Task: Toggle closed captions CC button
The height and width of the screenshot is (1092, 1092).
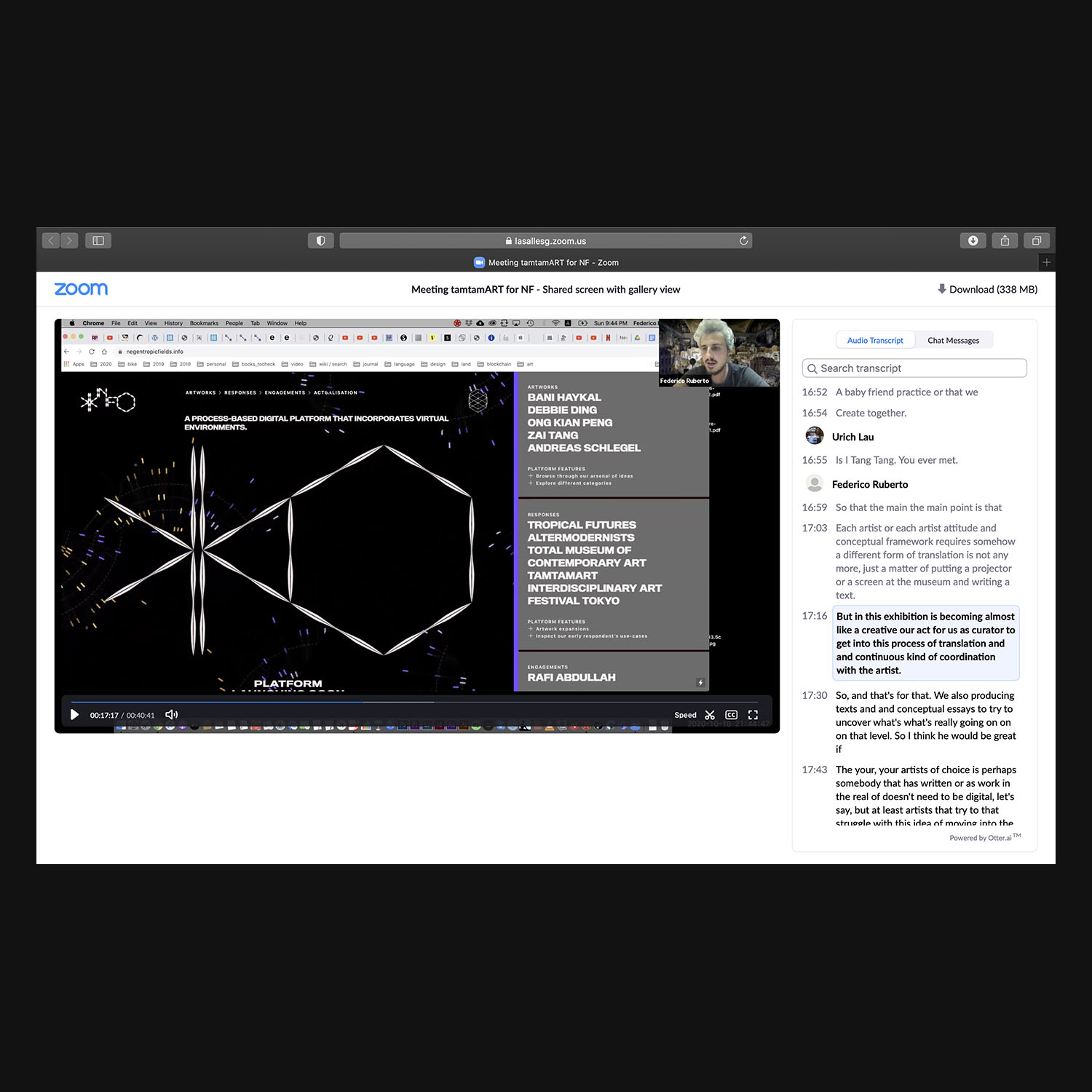Action: [732, 716]
